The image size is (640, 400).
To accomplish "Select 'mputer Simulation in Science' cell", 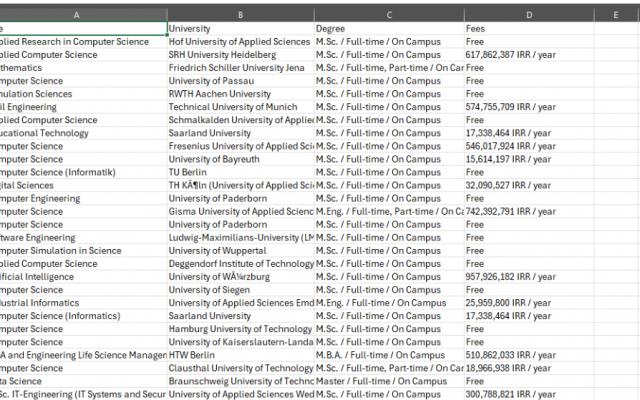I will click(83, 251).
